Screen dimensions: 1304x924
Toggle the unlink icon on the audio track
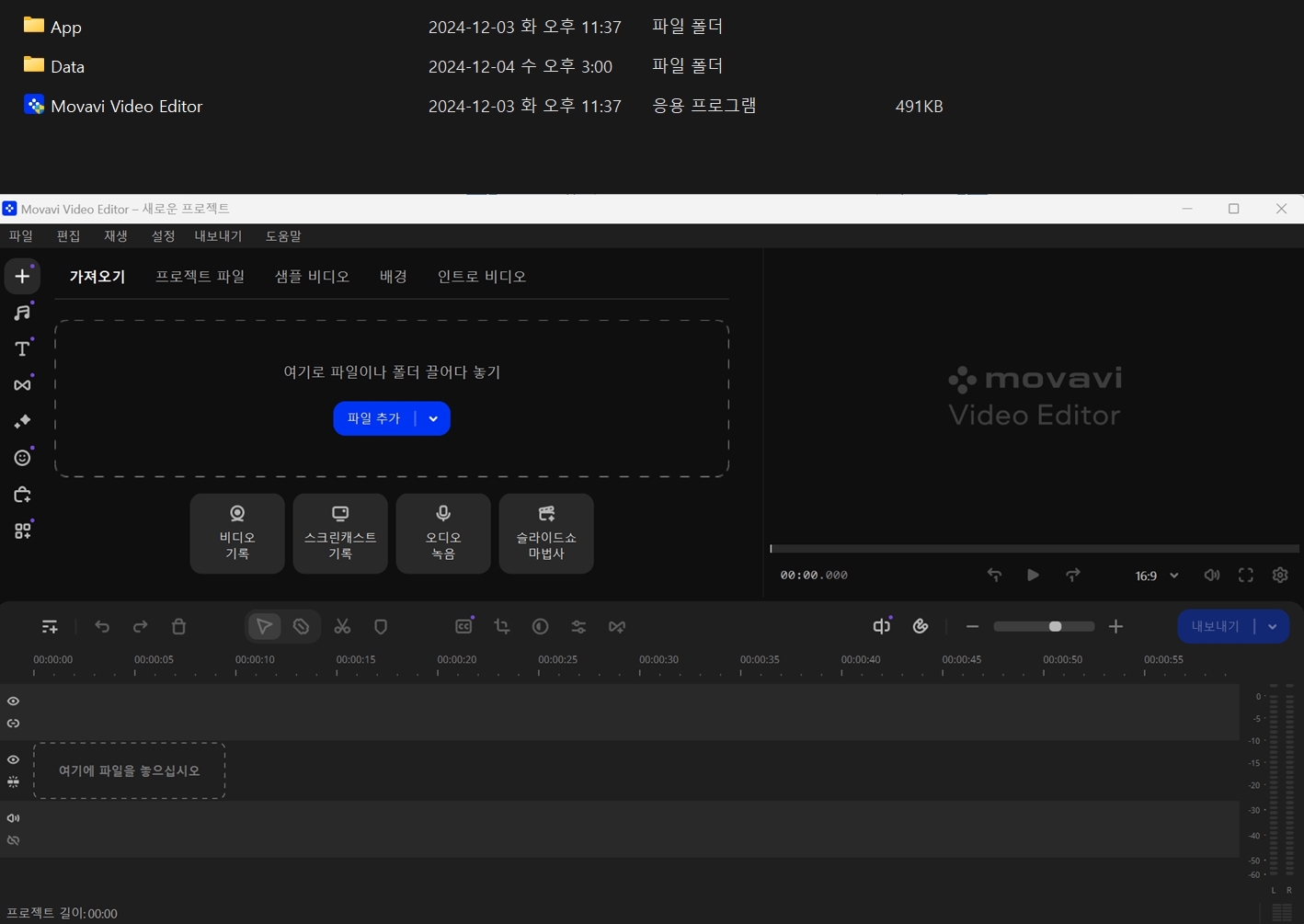pos(13,840)
